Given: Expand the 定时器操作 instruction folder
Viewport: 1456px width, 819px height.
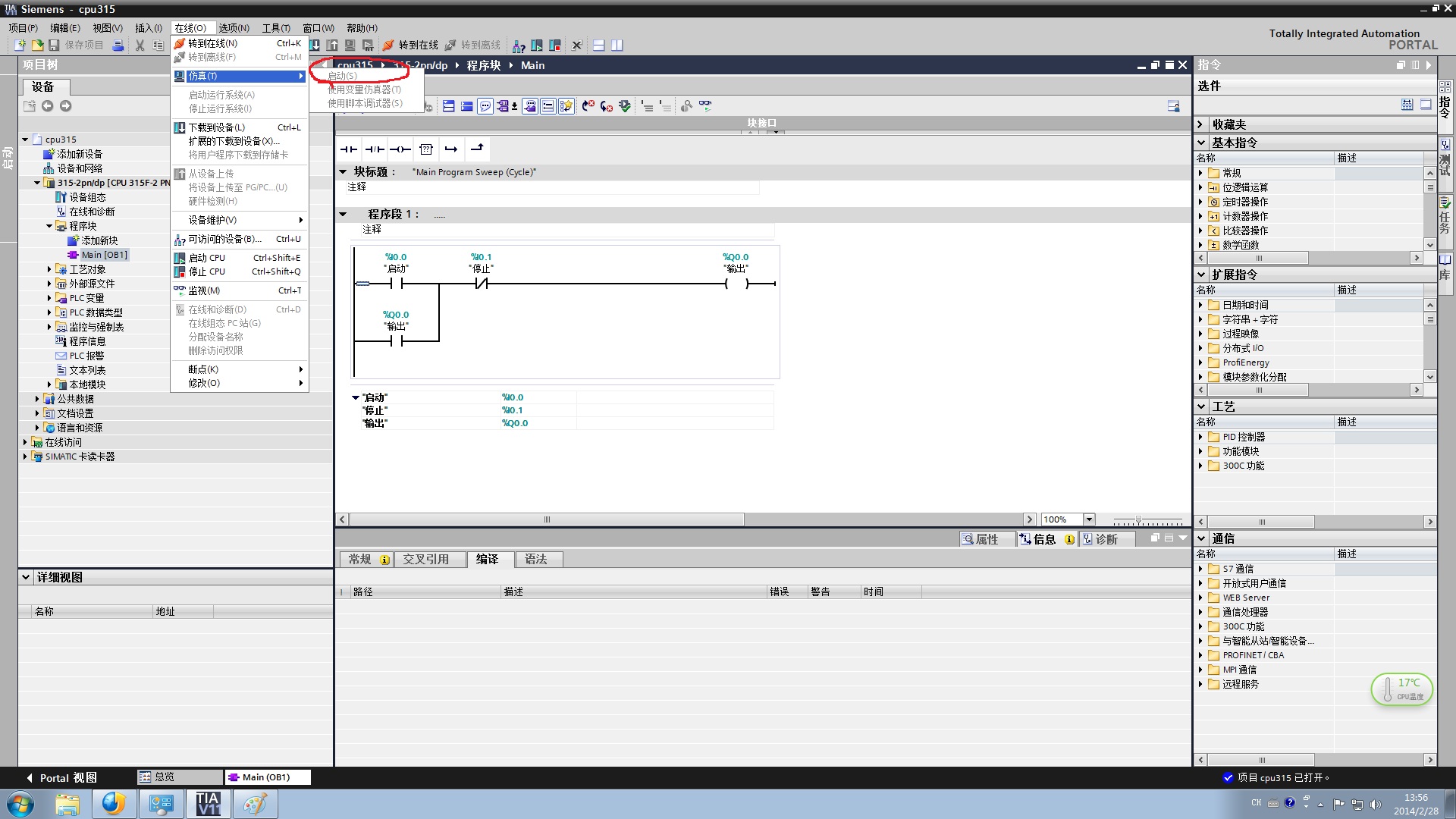Looking at the screenshot, I should point(1200,202).
